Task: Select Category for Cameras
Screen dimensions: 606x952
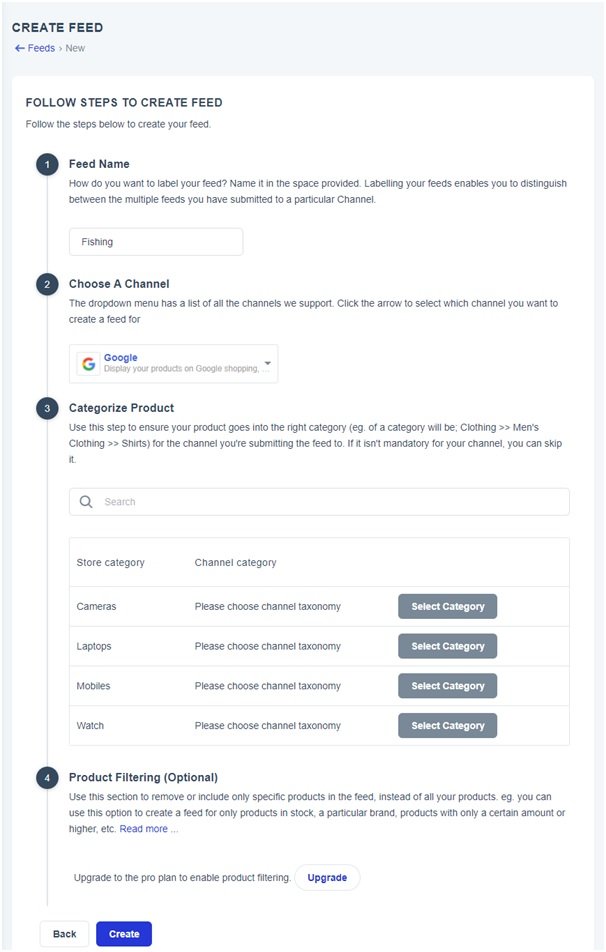Action: (x=447, y=607)
